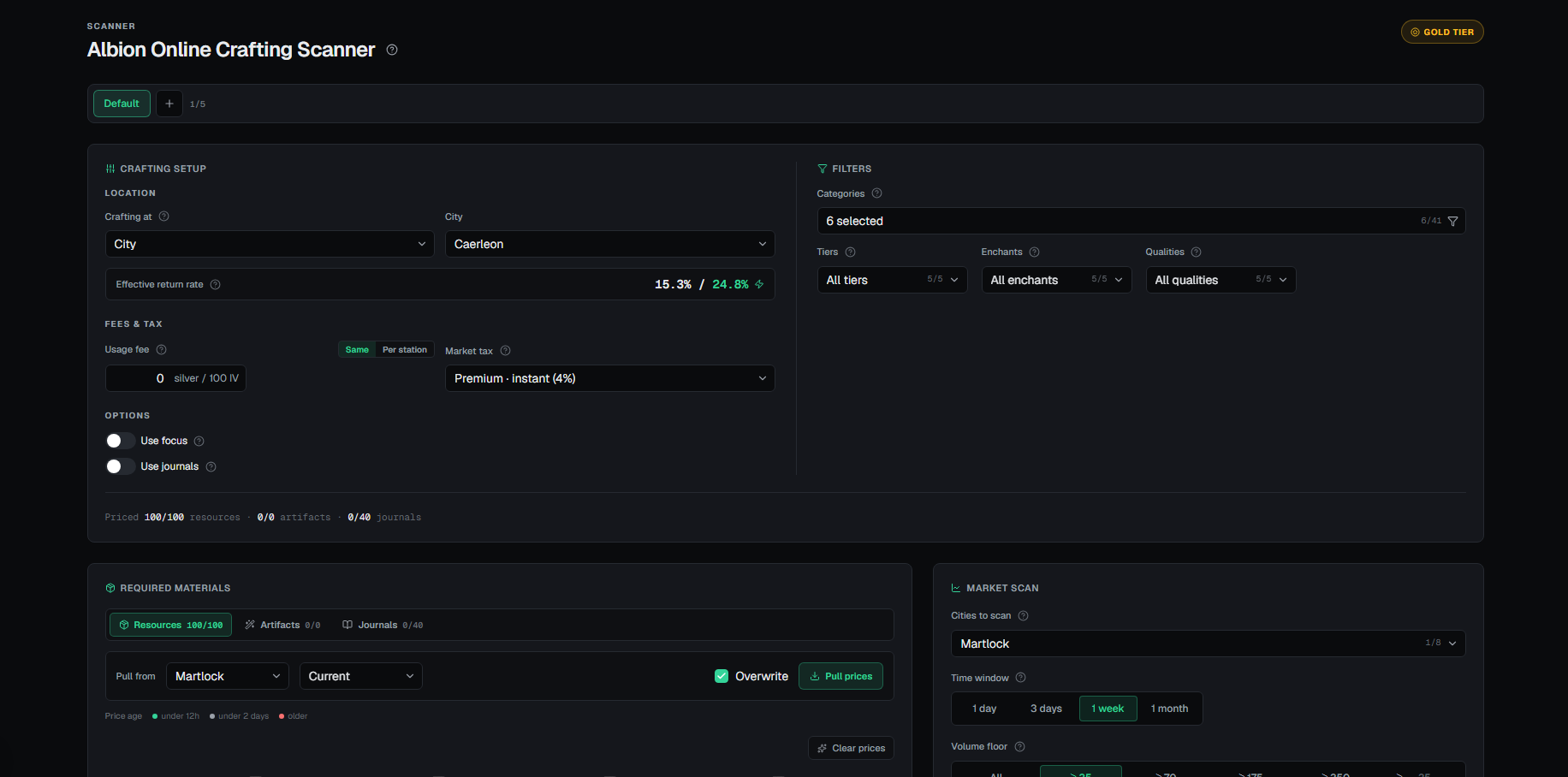Image resolution: width=1568 pixels, height=777 pixels.
Task: Open Pull from city dropdown showing Martlock
Action: click(x=227, y=676)
